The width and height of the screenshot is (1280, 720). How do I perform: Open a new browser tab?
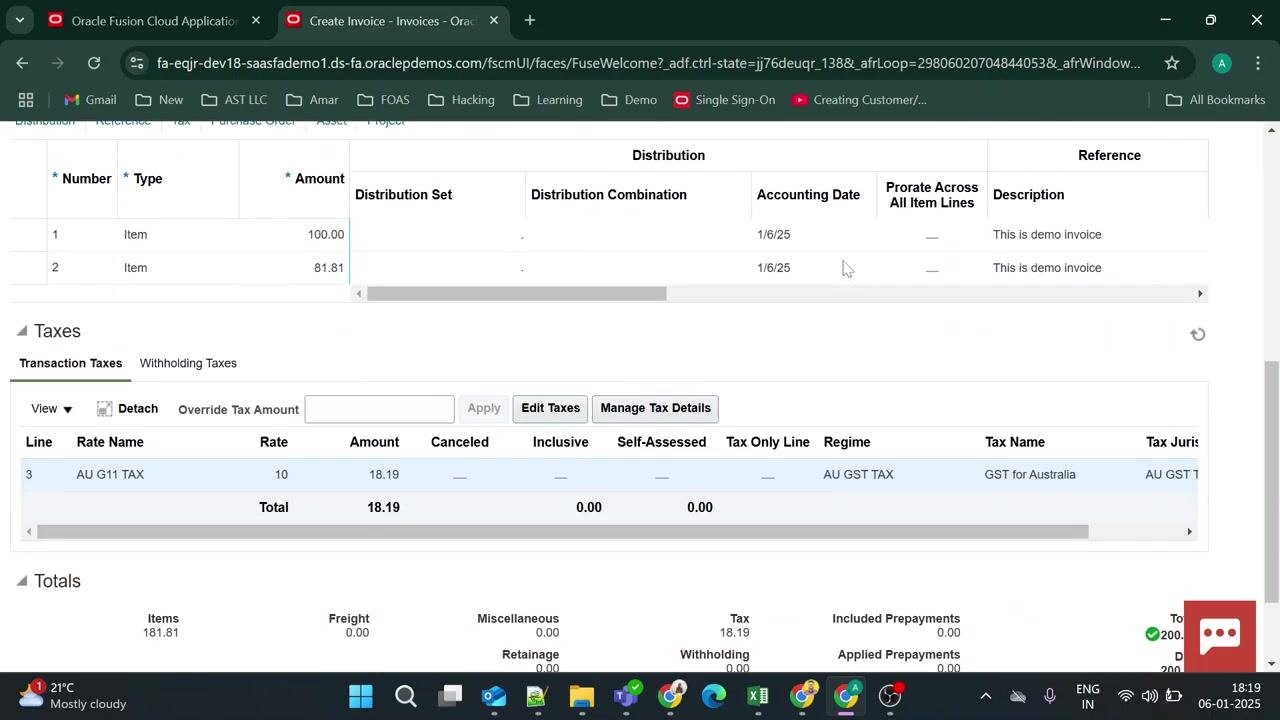point(530,20)
